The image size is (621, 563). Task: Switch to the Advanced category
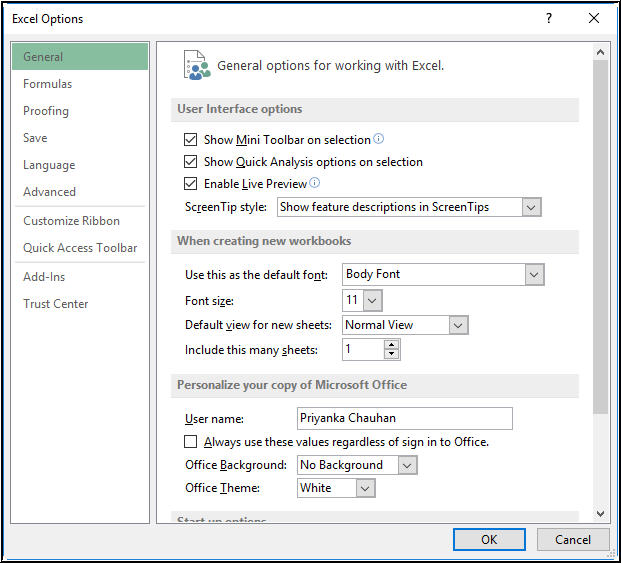tap(80, 191)
